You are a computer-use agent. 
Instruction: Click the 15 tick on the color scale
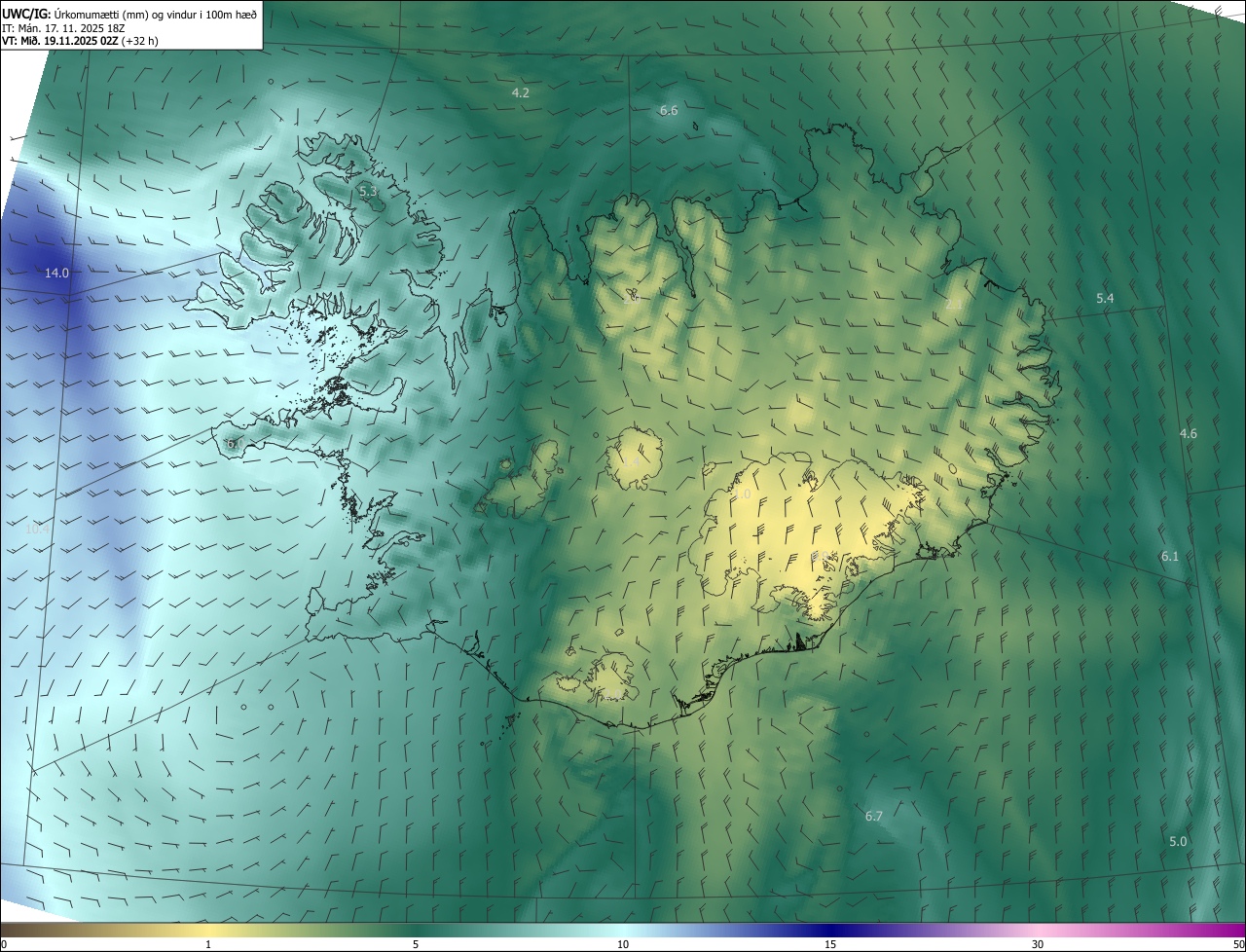tap(830, 944)
